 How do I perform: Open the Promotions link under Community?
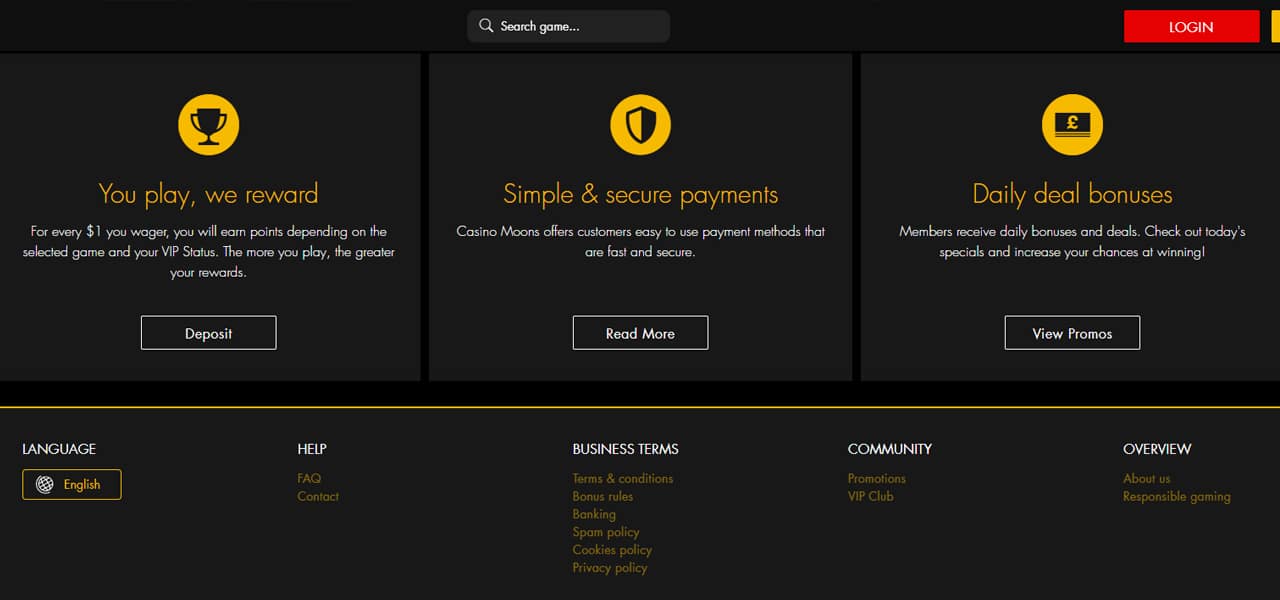pyautogui.click(x=877, y=478)
